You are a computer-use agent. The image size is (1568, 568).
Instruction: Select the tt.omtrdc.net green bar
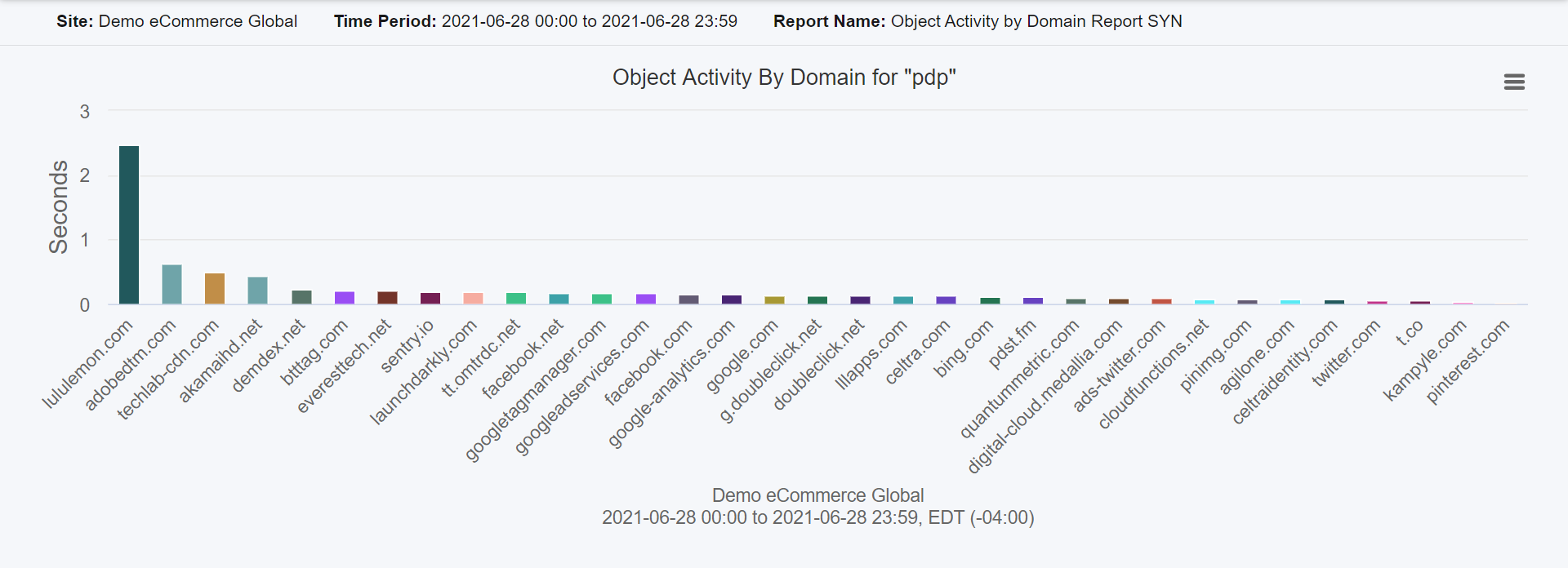(x=516, y=299)
